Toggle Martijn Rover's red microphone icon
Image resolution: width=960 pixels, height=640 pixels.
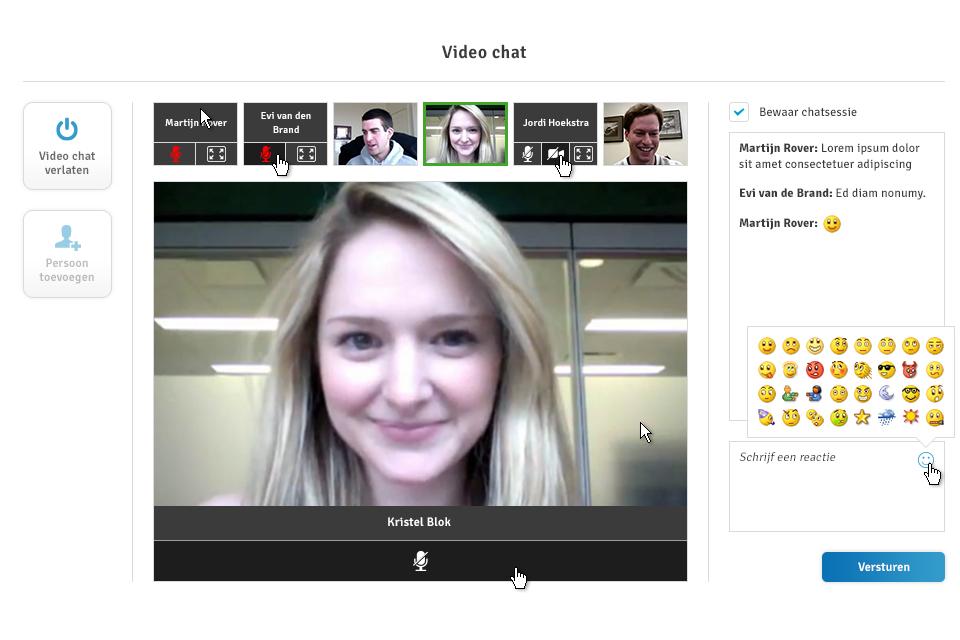(176, 154)
